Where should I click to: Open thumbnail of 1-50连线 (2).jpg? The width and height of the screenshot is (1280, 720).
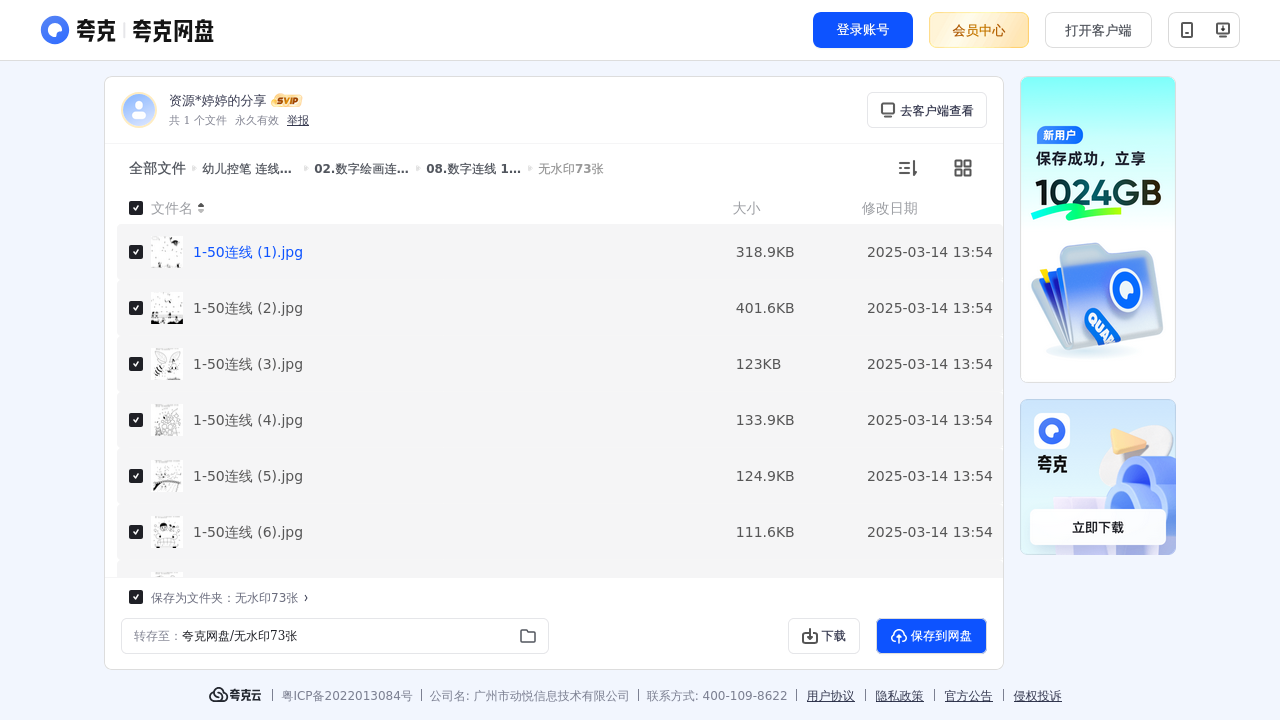(x=167, y=308)
